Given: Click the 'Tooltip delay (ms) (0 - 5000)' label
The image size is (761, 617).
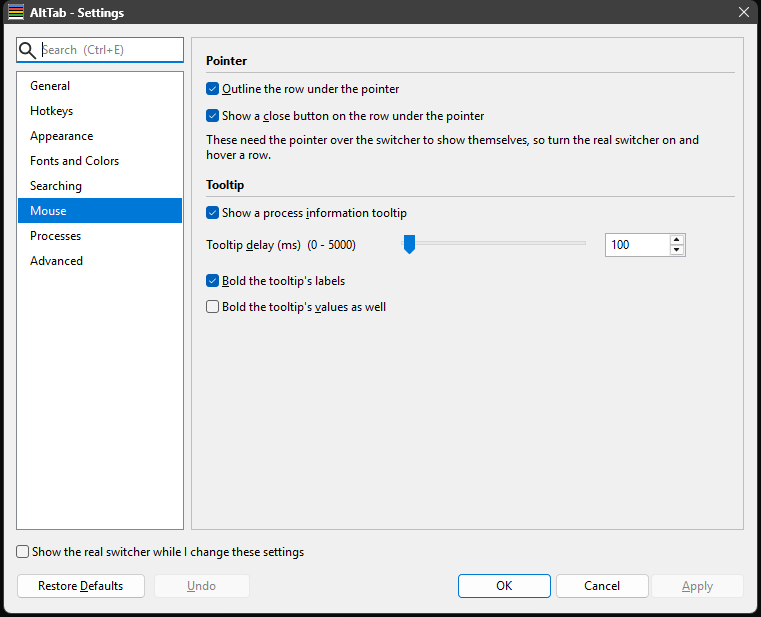Looking at the screenshot, I should coord(281,245).
